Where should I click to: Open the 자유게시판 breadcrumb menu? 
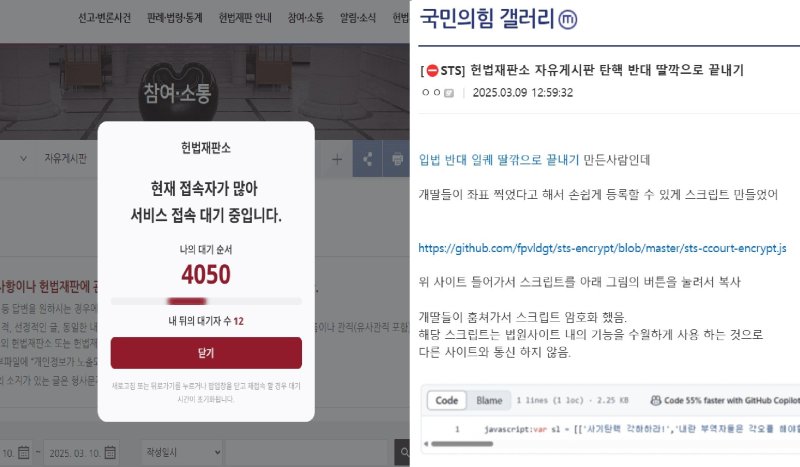[x=65, y=158]
